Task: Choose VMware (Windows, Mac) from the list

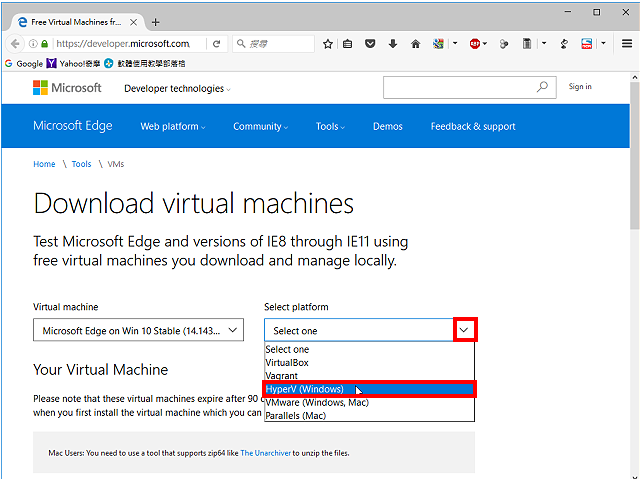Action: [369, 403]
